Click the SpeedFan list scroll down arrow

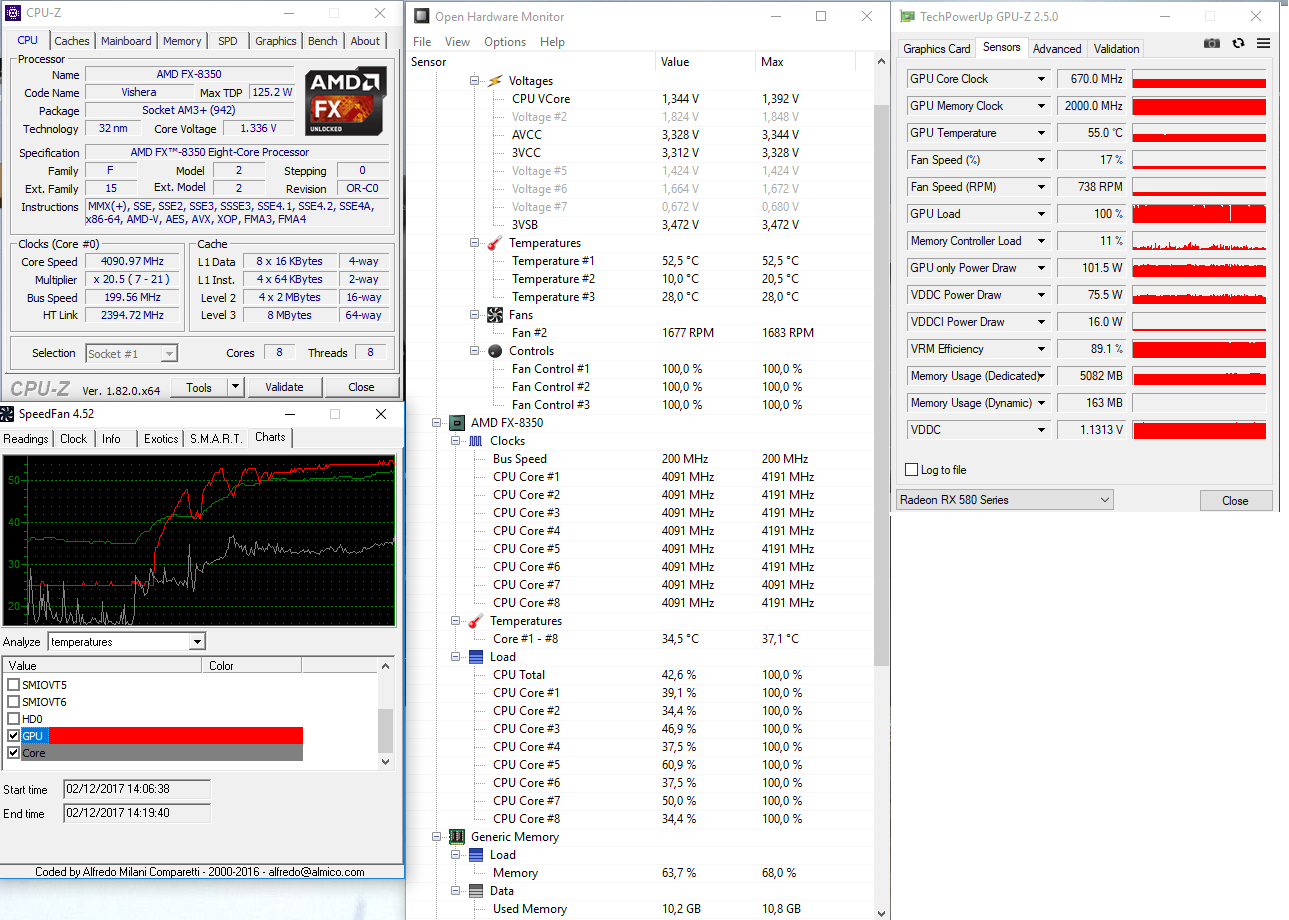[x=386, y=761]
